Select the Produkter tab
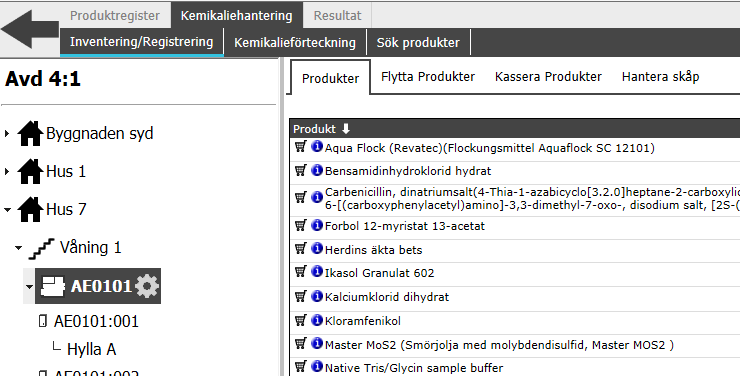 (x=330, y=78)
